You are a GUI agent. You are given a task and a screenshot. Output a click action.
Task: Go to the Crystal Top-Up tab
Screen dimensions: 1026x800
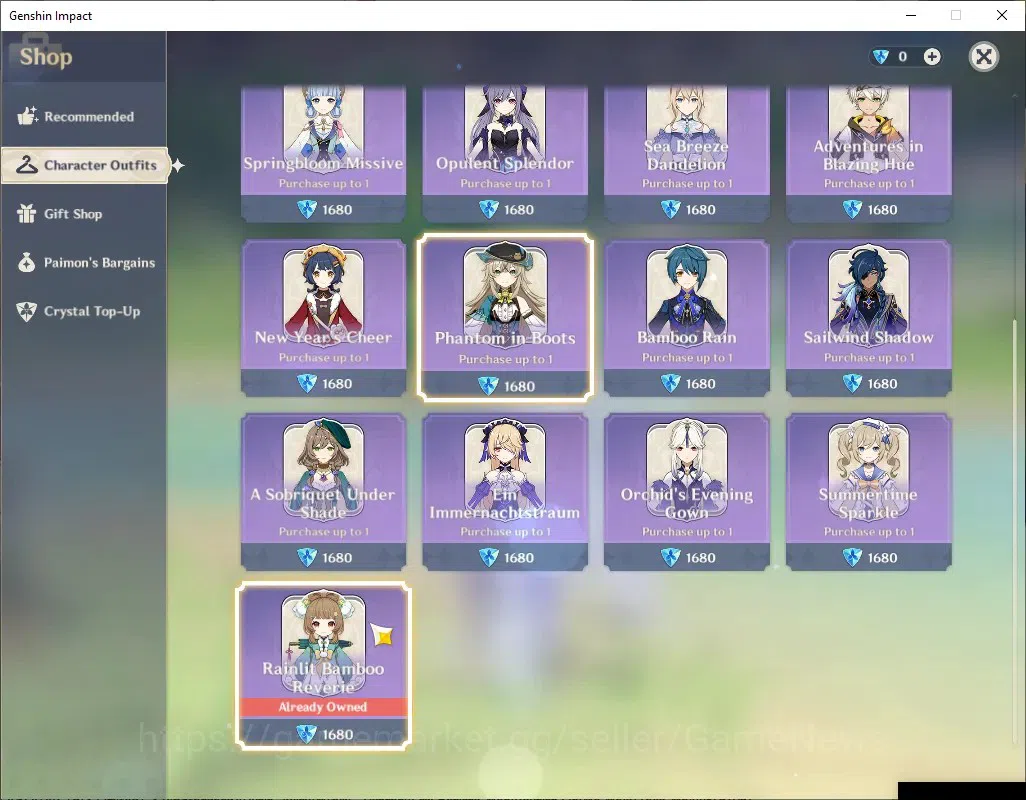click(84, 311)
